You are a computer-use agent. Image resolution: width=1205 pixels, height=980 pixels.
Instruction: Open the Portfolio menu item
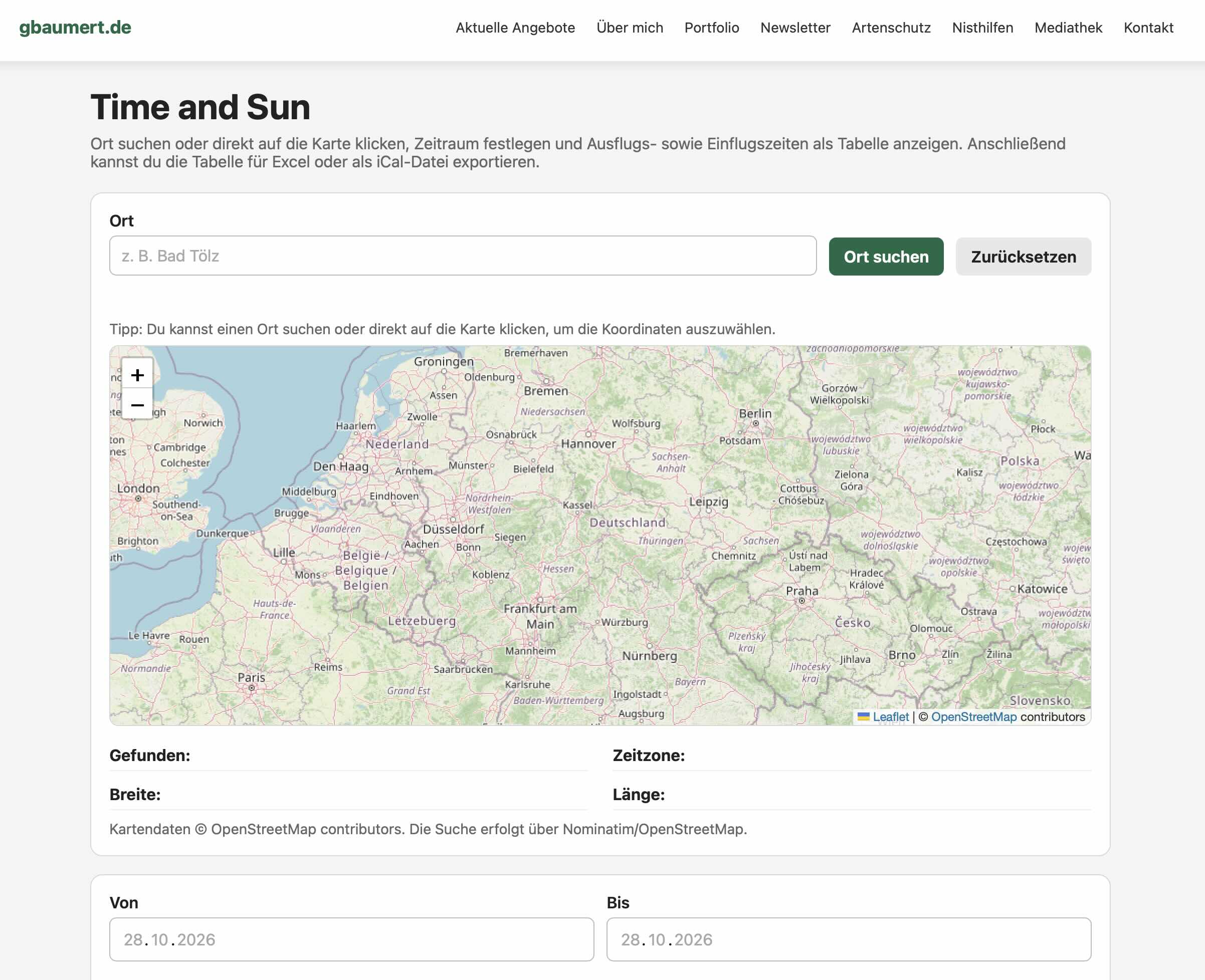coord(711,28)
